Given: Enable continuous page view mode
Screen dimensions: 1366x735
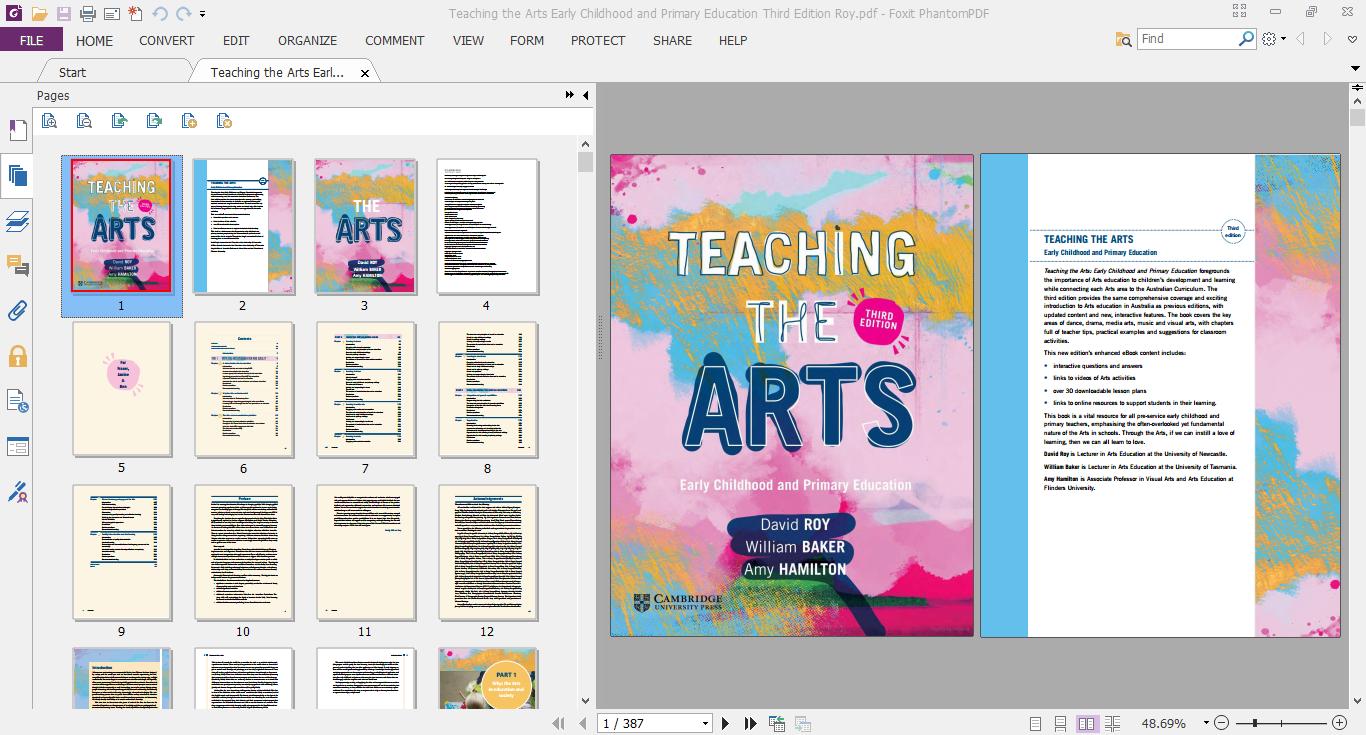Looking at the screenshot, I should point(1060,723).
